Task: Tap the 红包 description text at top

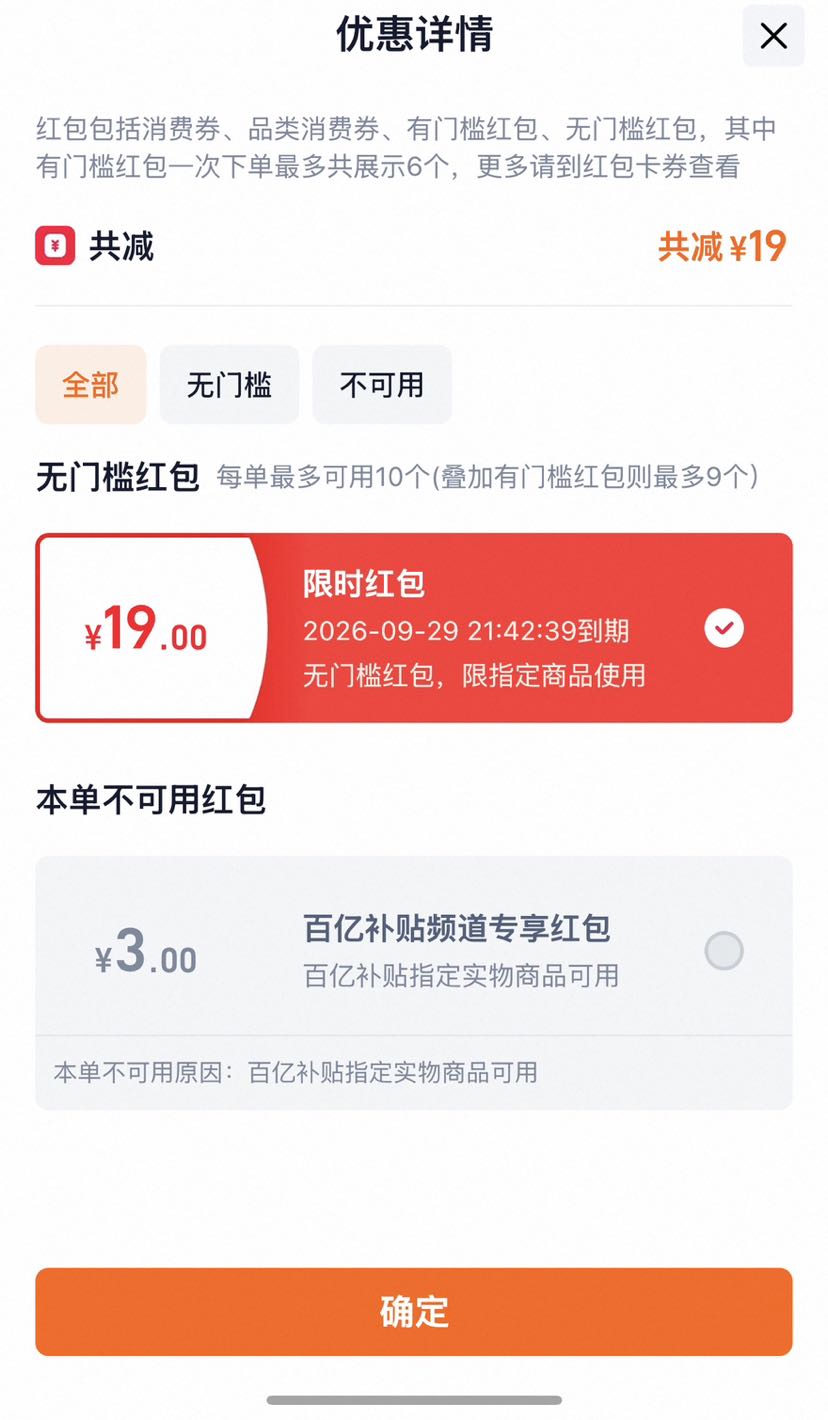Action: point(407,147)
